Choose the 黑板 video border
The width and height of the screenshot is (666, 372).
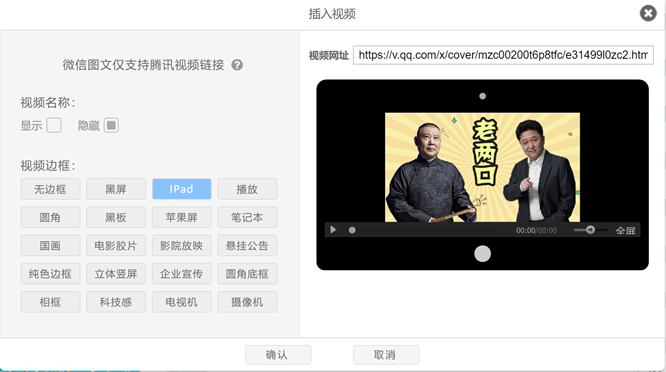pos(116,217)
